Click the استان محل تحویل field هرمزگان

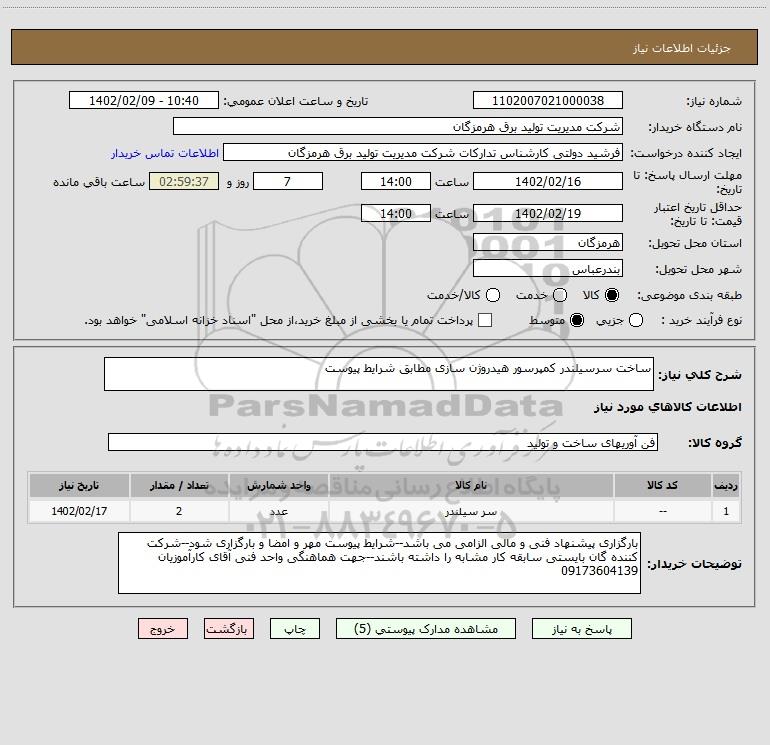(548, 242)
